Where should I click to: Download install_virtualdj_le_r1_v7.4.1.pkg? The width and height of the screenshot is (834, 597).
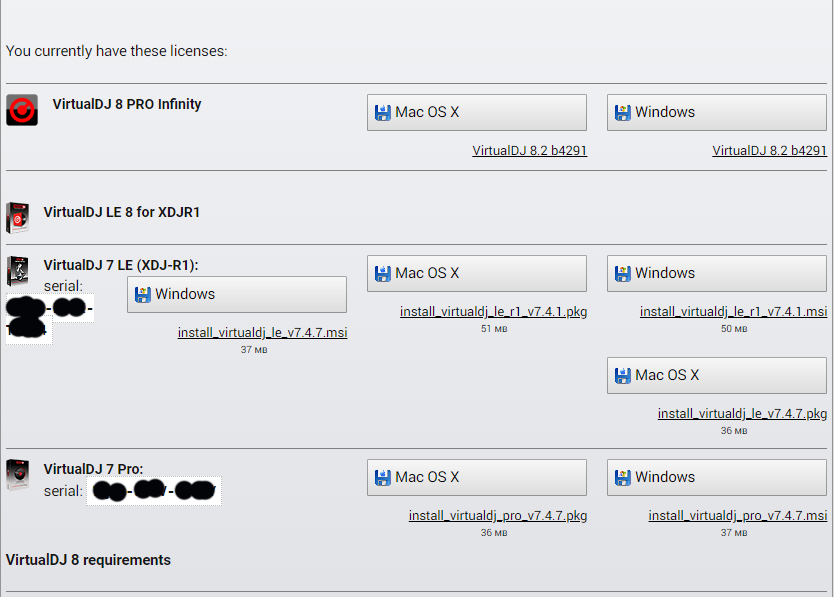(x=493, y=312)
